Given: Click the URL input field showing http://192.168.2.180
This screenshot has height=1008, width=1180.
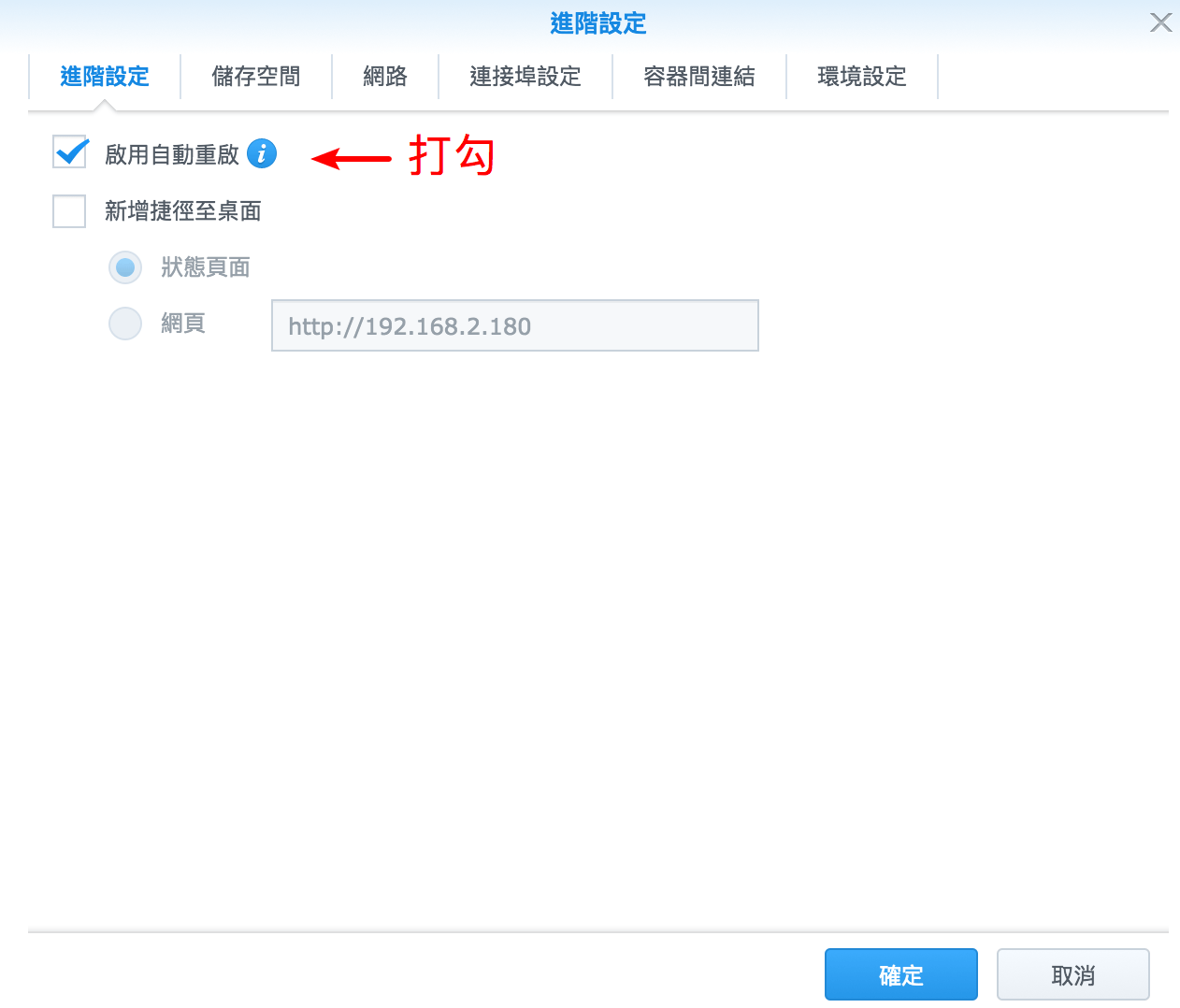Looking at the screenshot, I should [514, 325].
